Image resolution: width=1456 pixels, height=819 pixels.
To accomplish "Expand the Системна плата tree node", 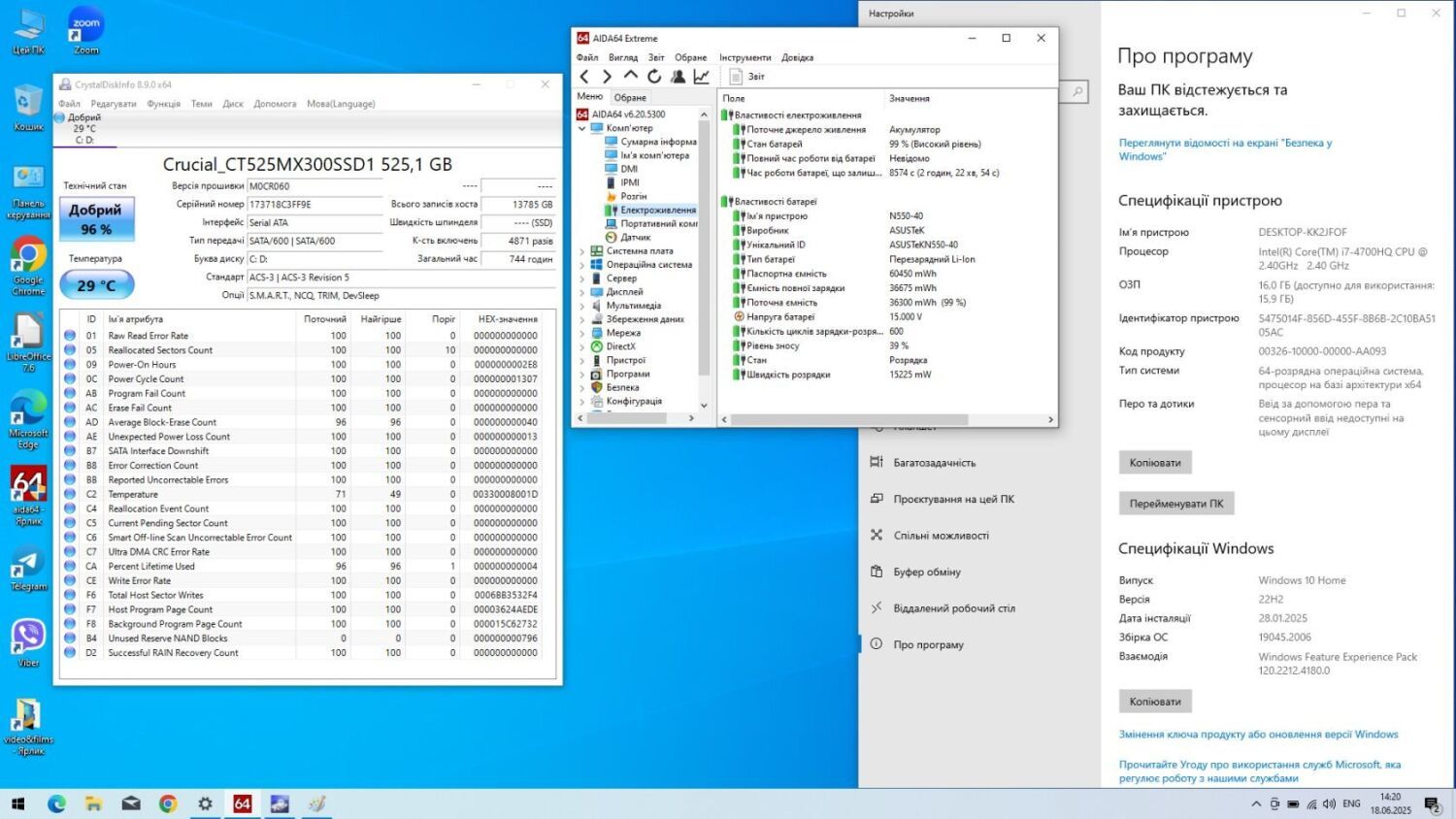I will 582,251.
